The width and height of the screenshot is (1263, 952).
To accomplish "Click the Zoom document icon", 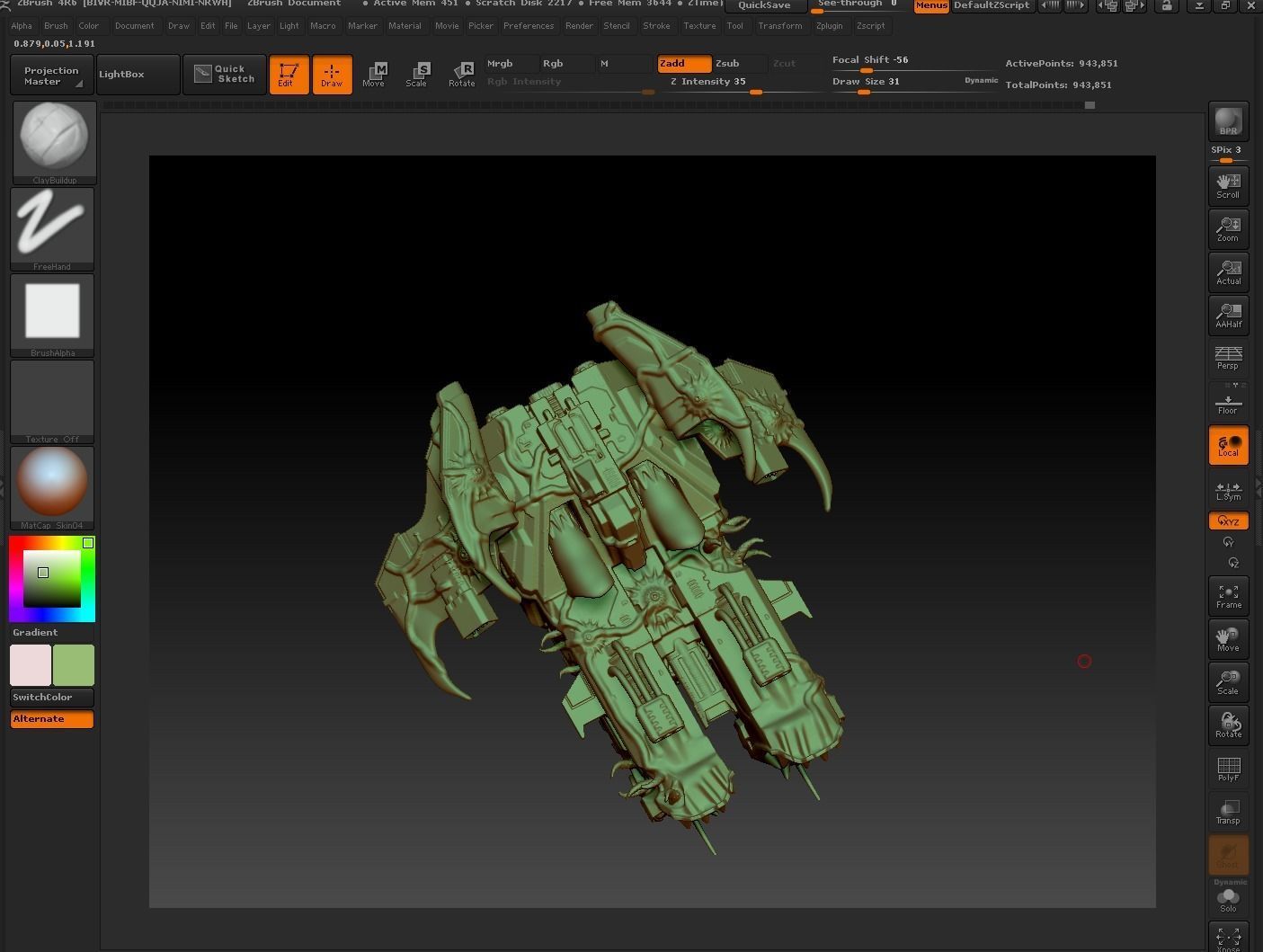I will point(1228,228).
